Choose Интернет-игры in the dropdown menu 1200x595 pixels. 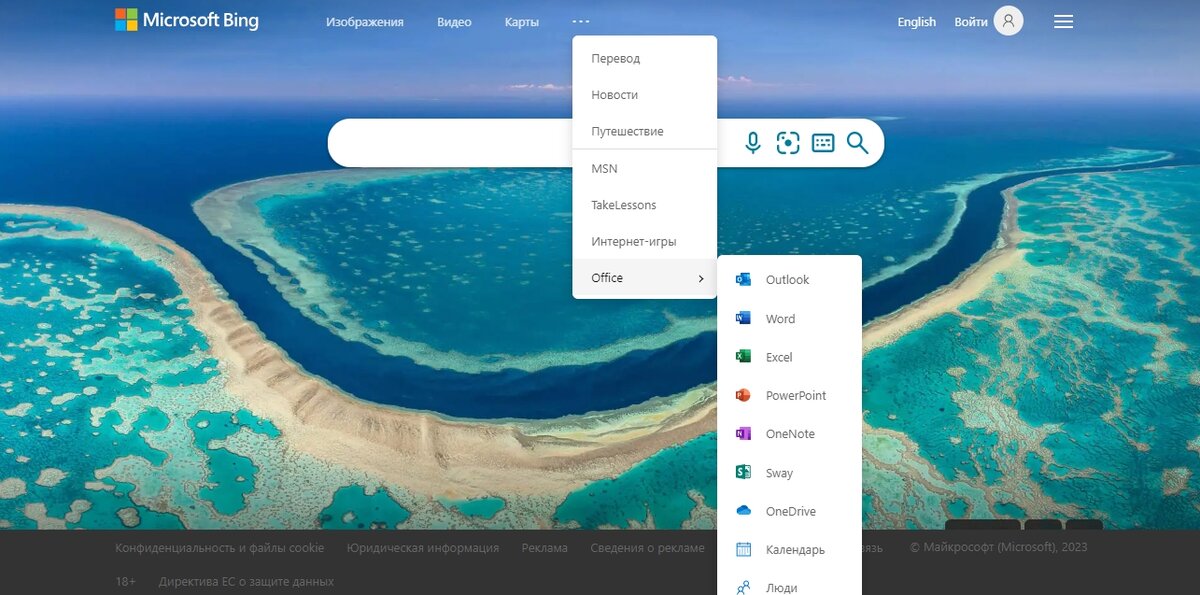644,241
